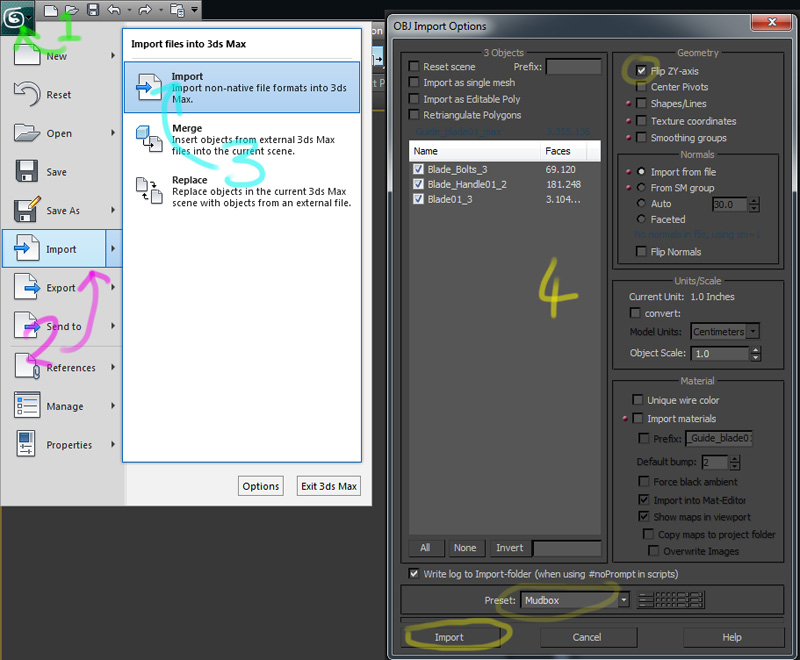Select Import non-native file formats entry
The width and height of the screenshot is (800, 660).
point(242,87)
